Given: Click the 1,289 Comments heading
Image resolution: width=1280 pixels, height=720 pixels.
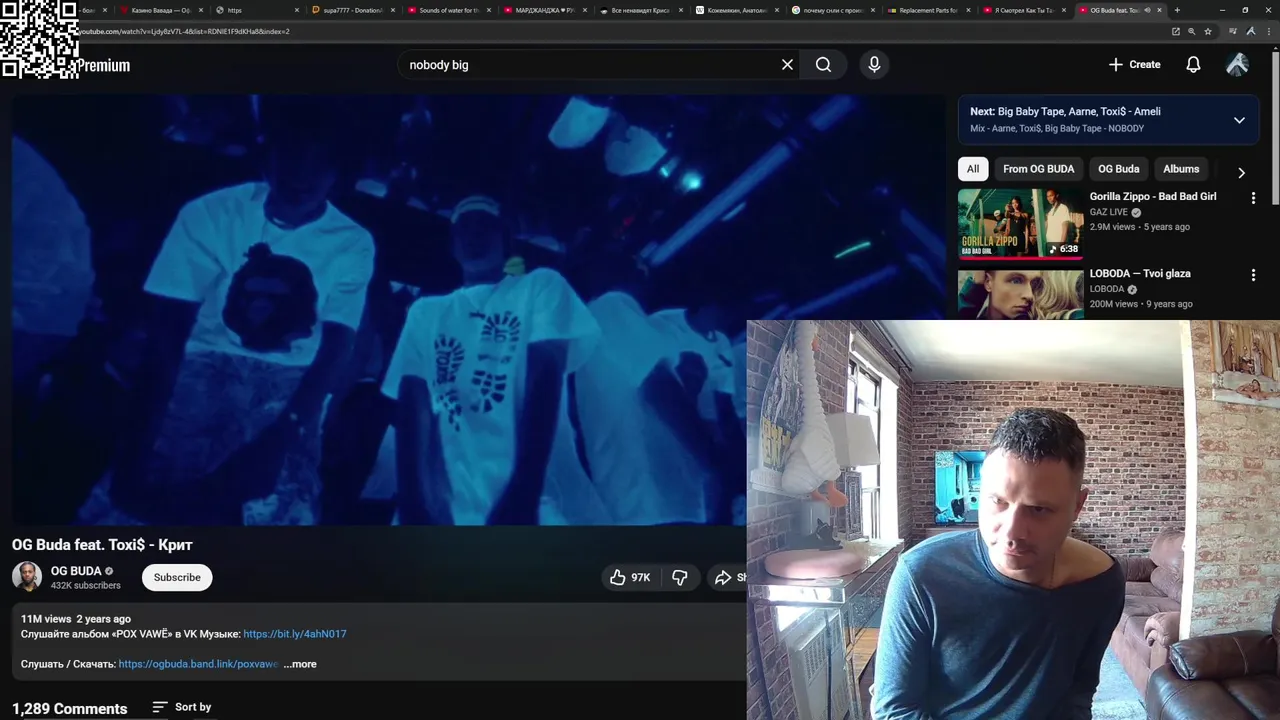Looking at the screenshot, I should [70, 708].
